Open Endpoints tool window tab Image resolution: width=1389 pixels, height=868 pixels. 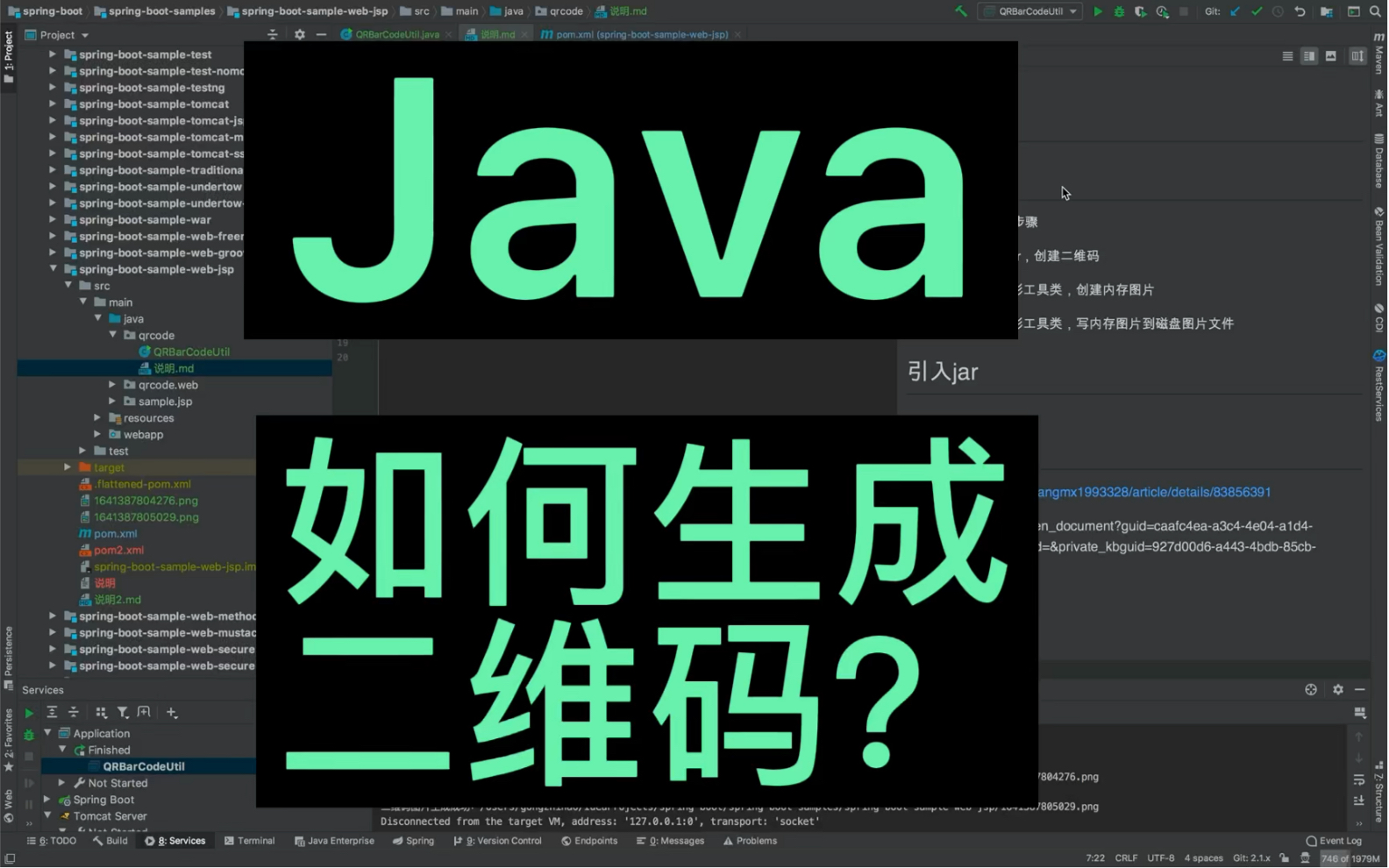[x=589, y=841]
